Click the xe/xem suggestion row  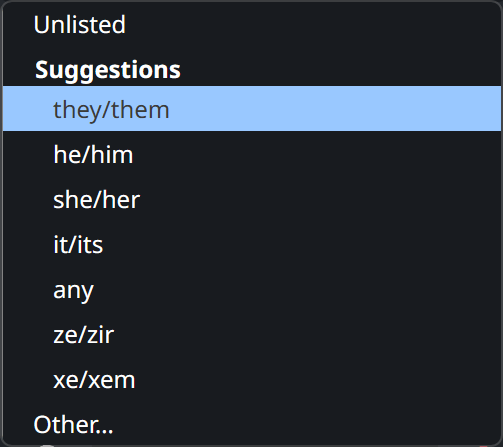[x=252, y=379]
